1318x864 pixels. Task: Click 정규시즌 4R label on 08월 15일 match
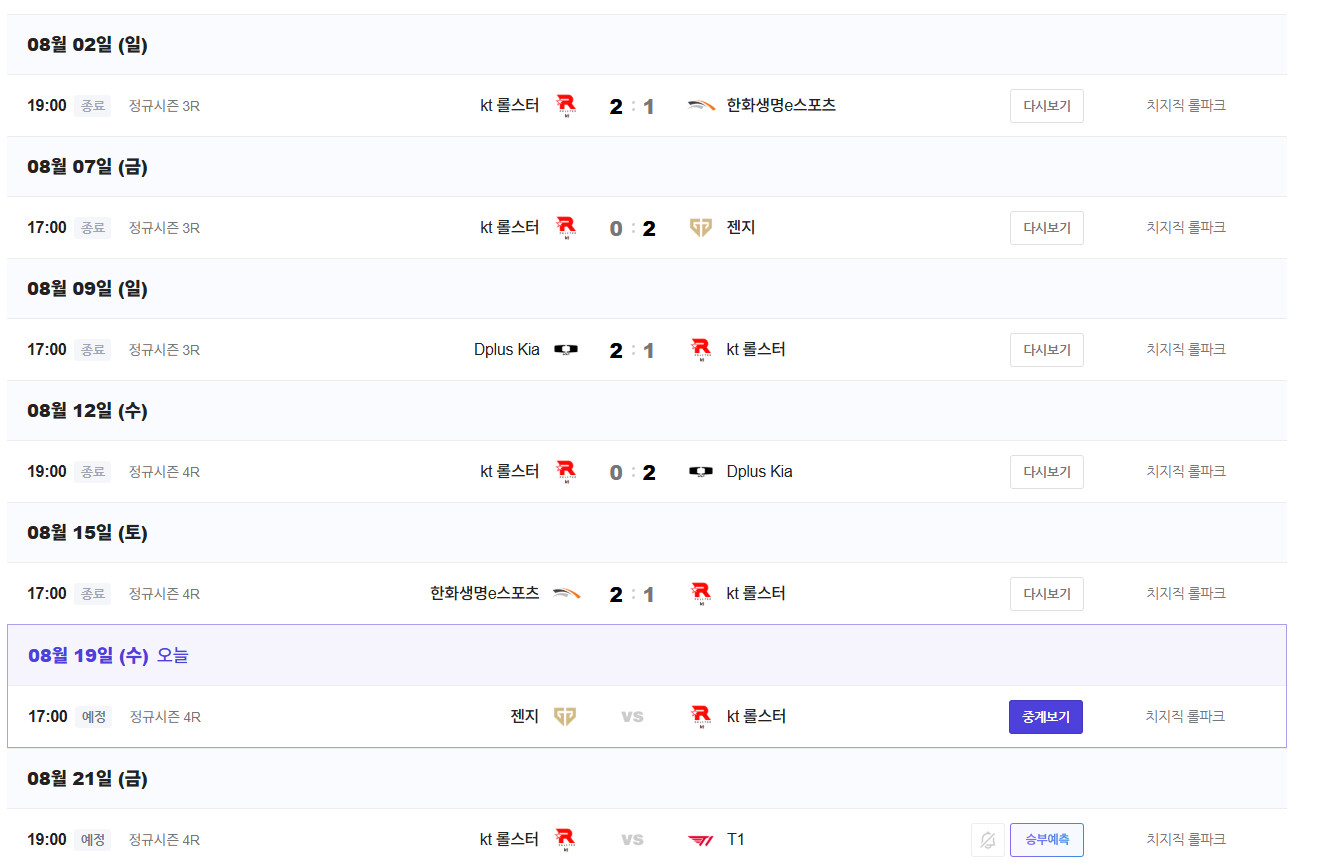[x=164, y=594]
